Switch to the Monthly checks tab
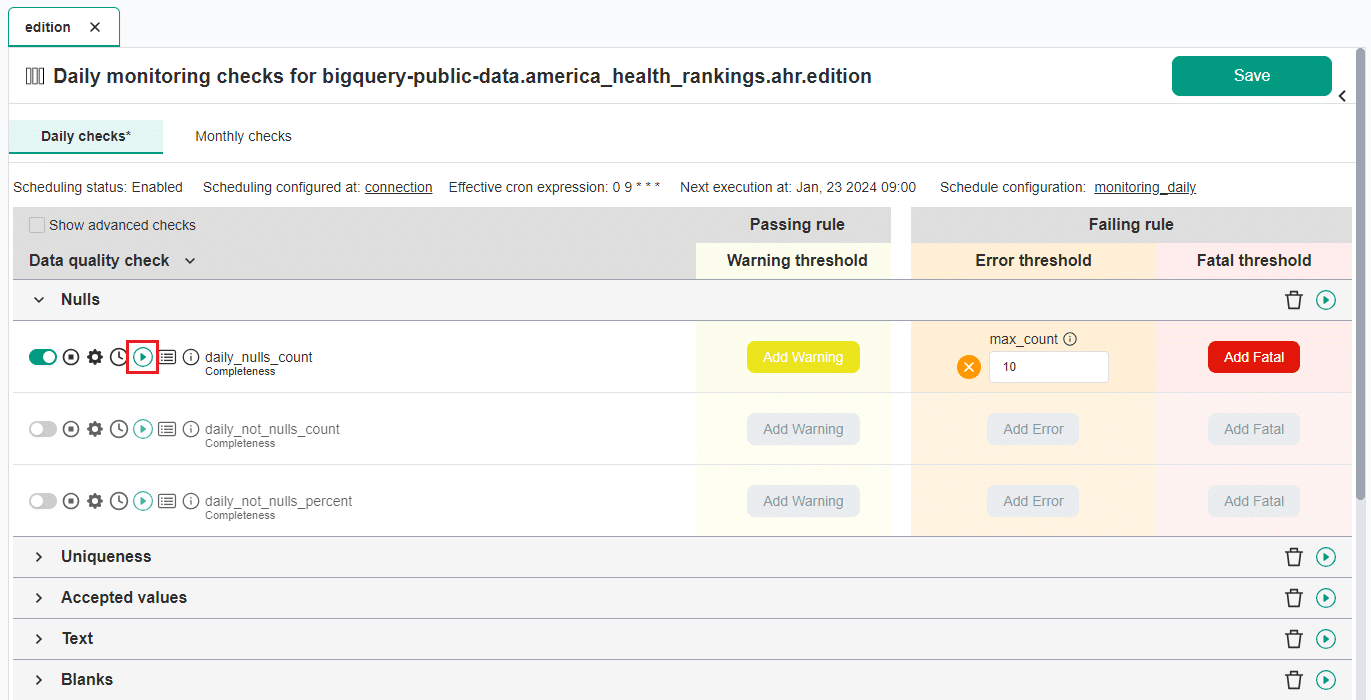 (243, 136)
